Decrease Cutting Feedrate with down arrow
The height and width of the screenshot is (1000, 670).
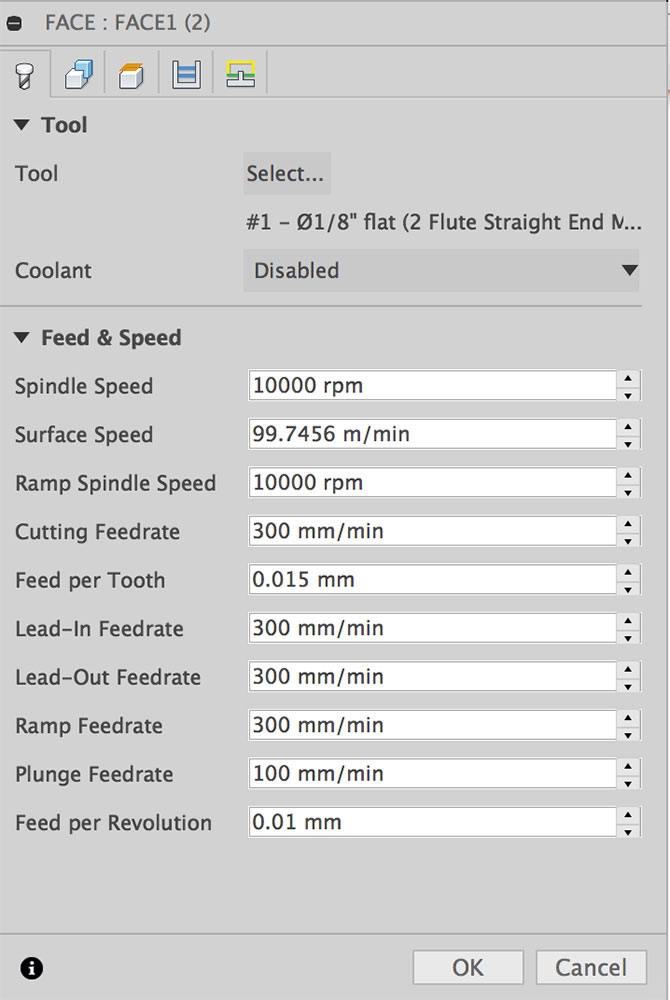(x=627, y=541)
